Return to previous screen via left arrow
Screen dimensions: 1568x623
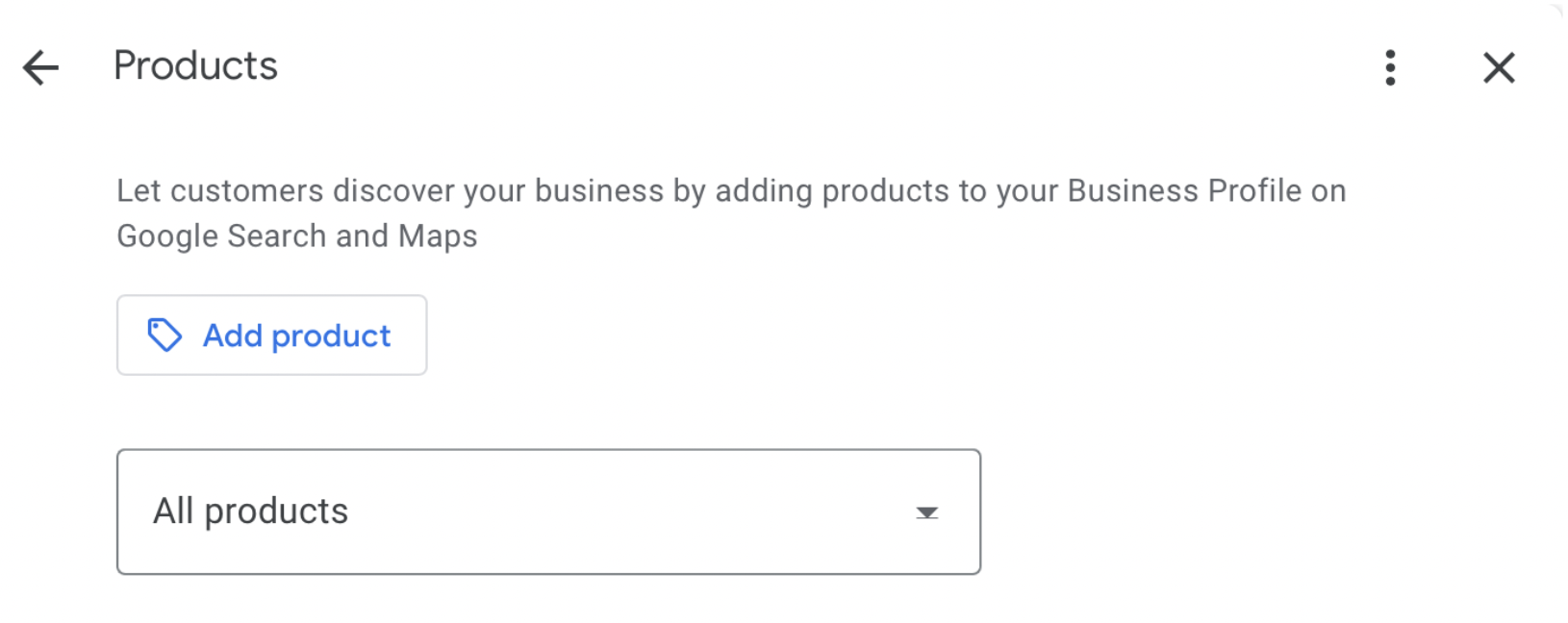[40, 68]
